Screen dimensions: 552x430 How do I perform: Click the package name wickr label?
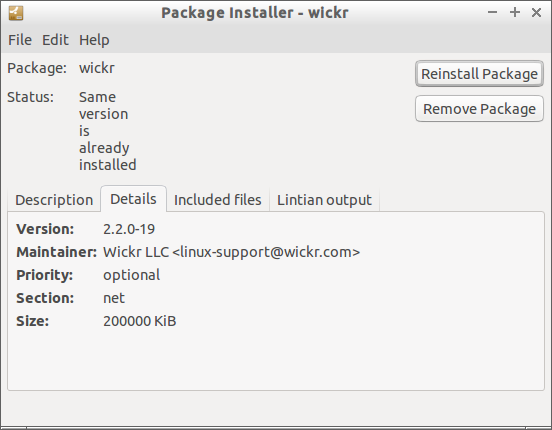tap(97, 68)
